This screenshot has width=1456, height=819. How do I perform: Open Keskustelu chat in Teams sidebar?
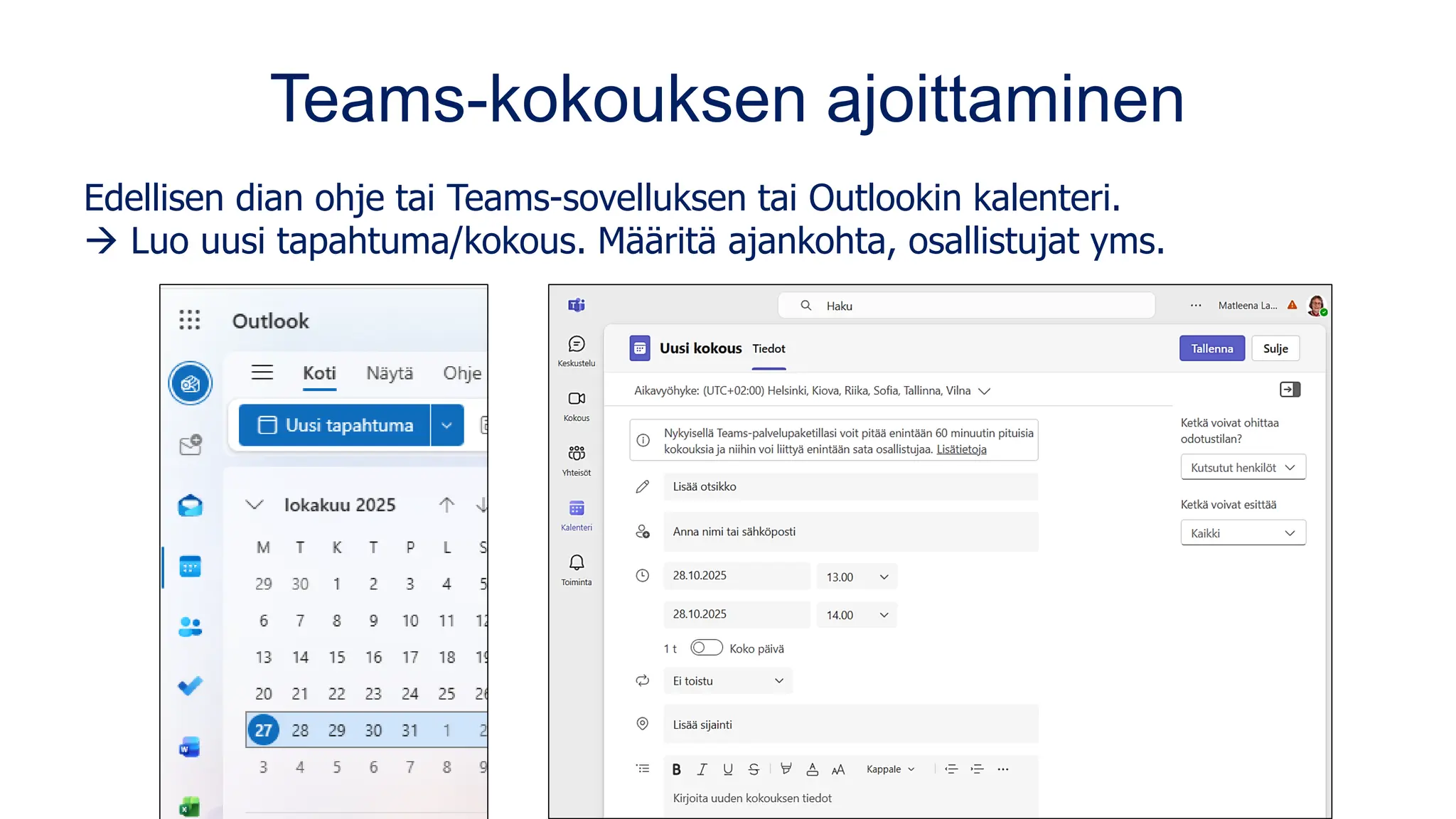click(x=577, y=352)
